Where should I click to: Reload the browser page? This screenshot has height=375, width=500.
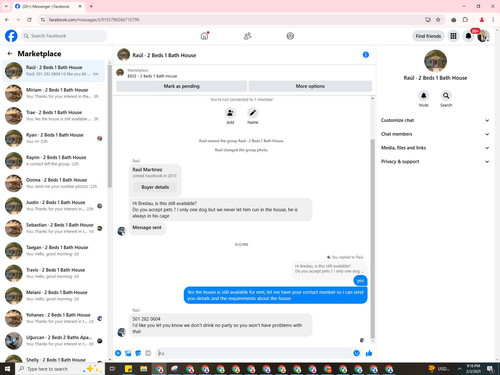(29, 20)
